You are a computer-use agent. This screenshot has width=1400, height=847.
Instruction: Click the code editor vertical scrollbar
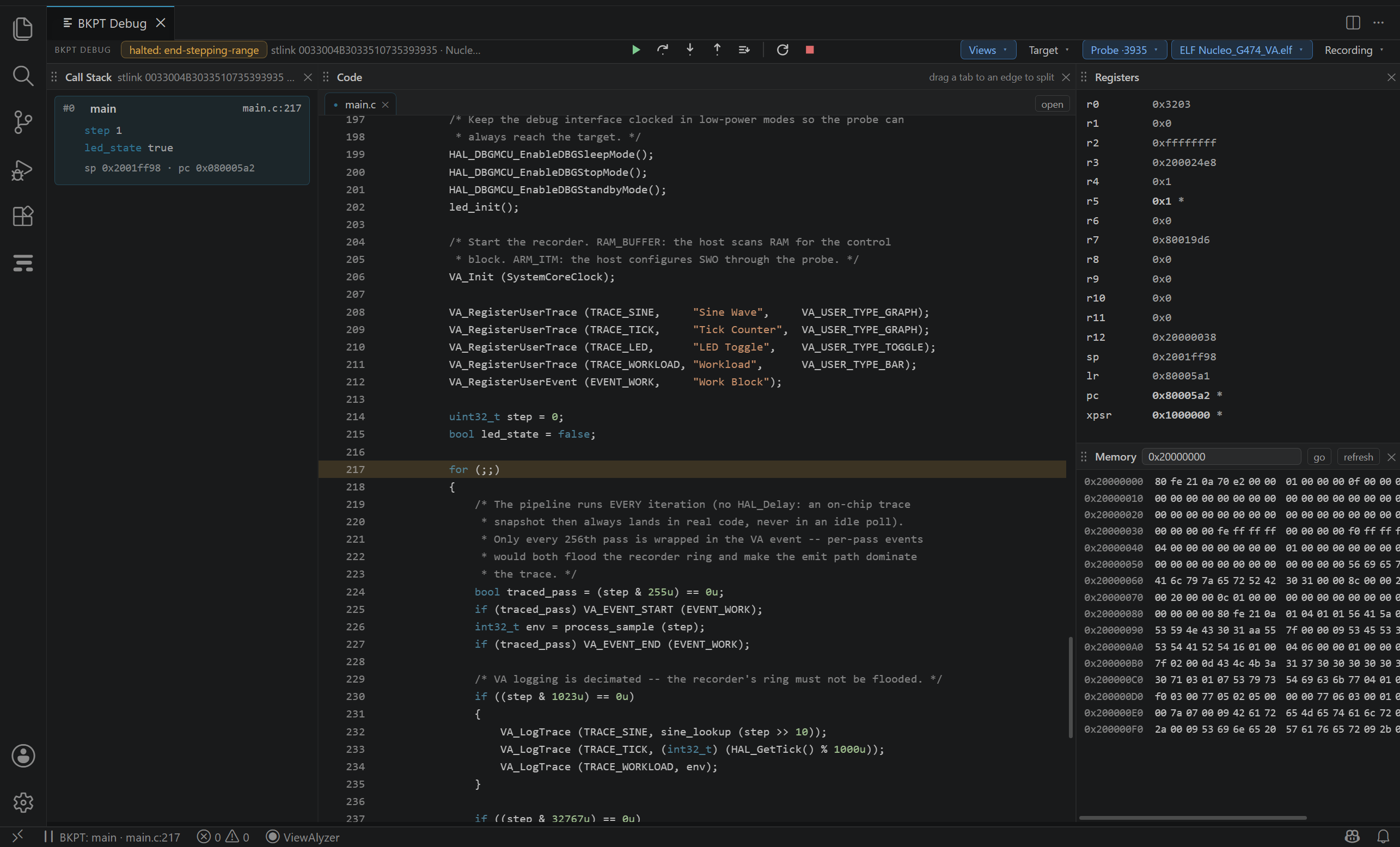pyautogui.click(x=1071, y=687)
